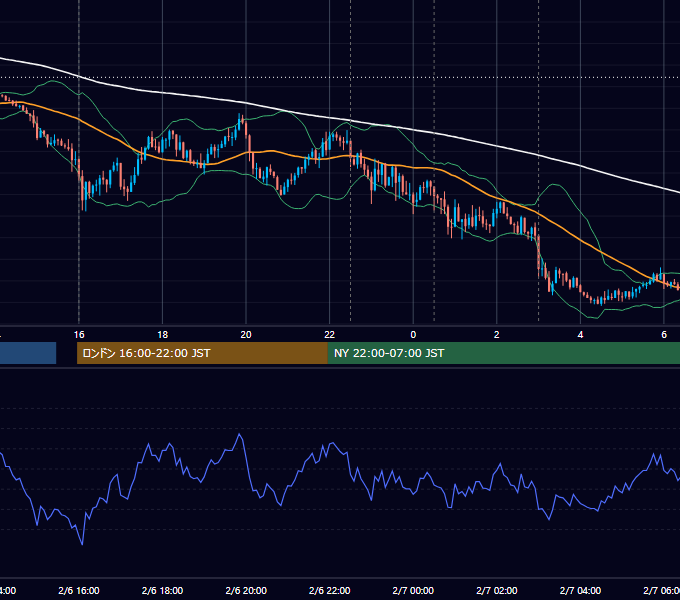Click the 2/6 16:00 label on the lower axis
The image size is (680, 600).
coord(79,590)
